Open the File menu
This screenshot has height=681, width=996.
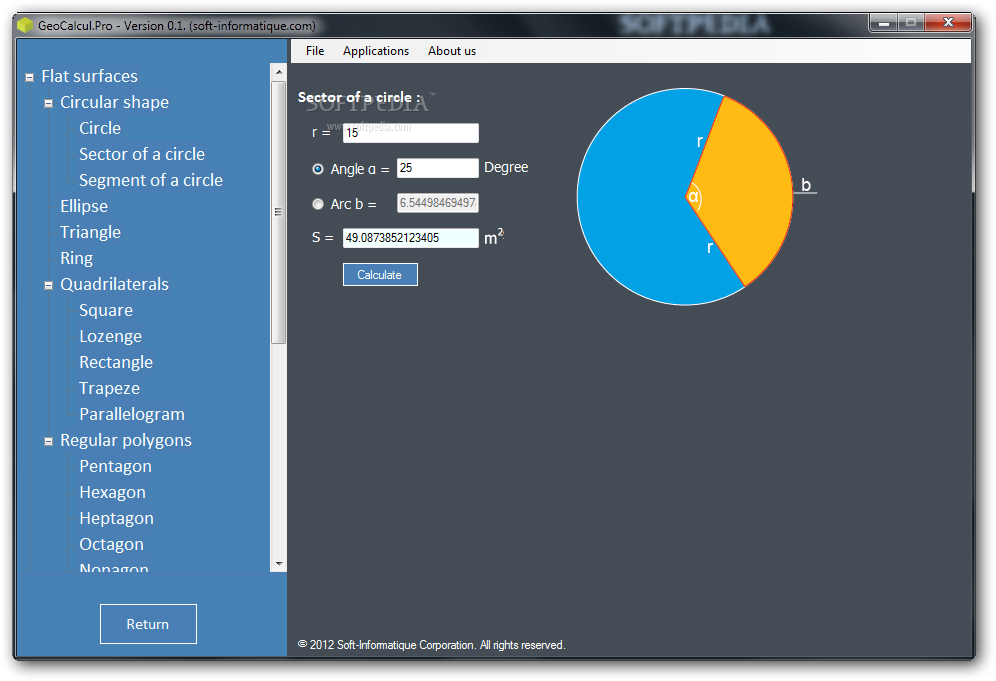315,51
